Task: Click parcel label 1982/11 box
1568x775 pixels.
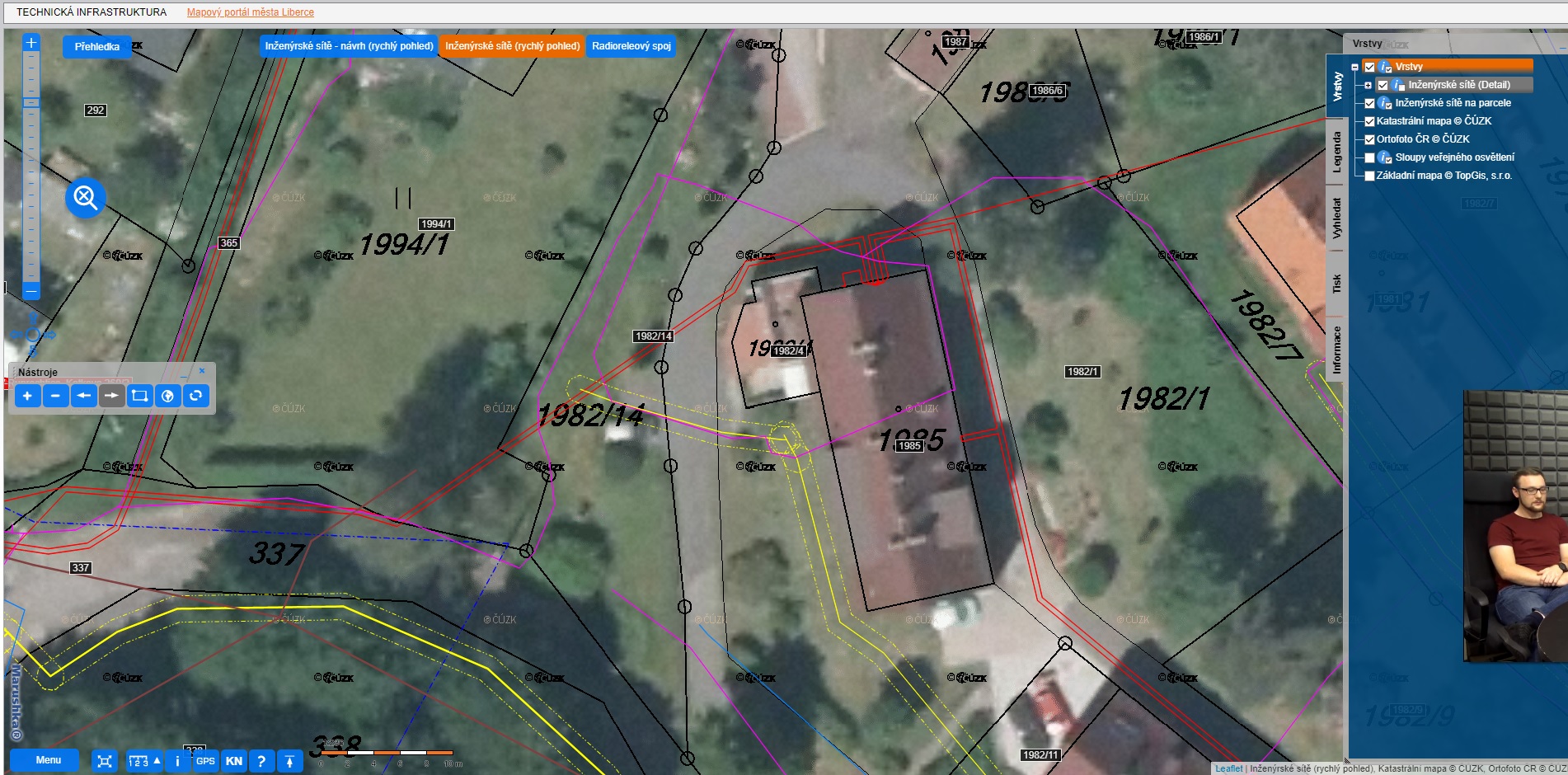Action: [1040, 755]
